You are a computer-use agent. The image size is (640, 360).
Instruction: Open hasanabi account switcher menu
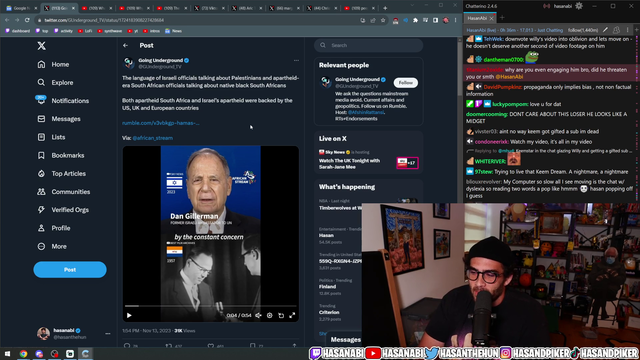[73, 333]
